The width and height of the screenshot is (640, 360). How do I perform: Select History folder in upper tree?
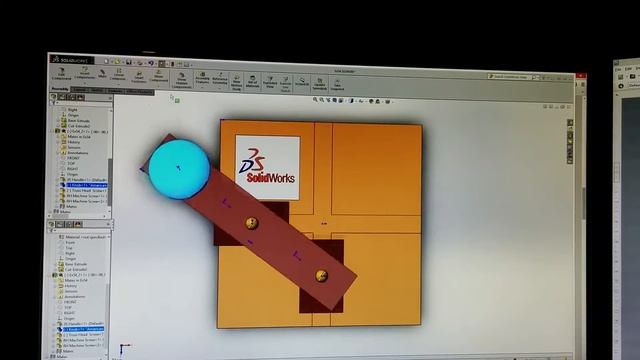[x=74, y=142]
